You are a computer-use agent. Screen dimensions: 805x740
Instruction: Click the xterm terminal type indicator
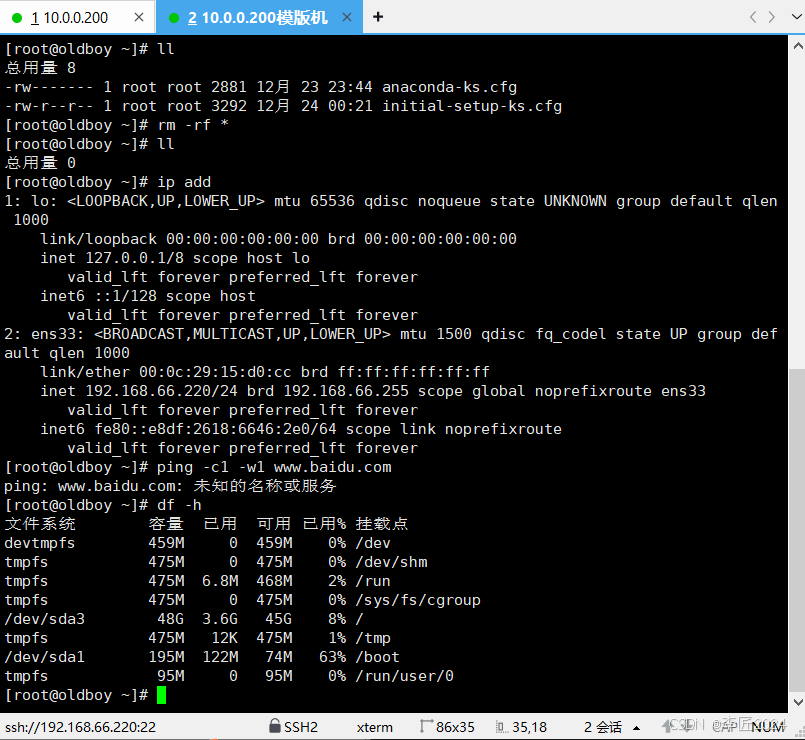pos(374,727)
